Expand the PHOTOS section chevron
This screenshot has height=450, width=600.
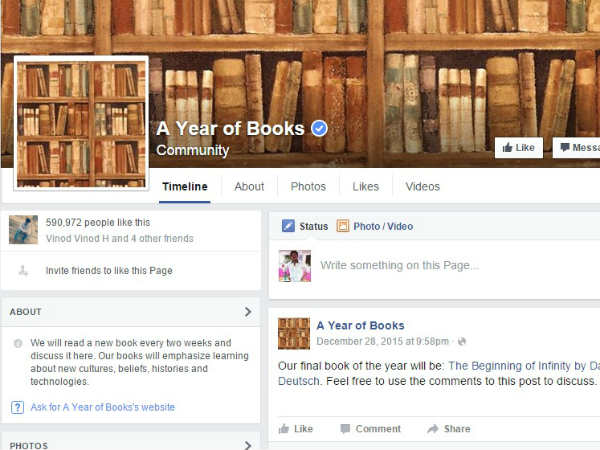click(248, 445)
